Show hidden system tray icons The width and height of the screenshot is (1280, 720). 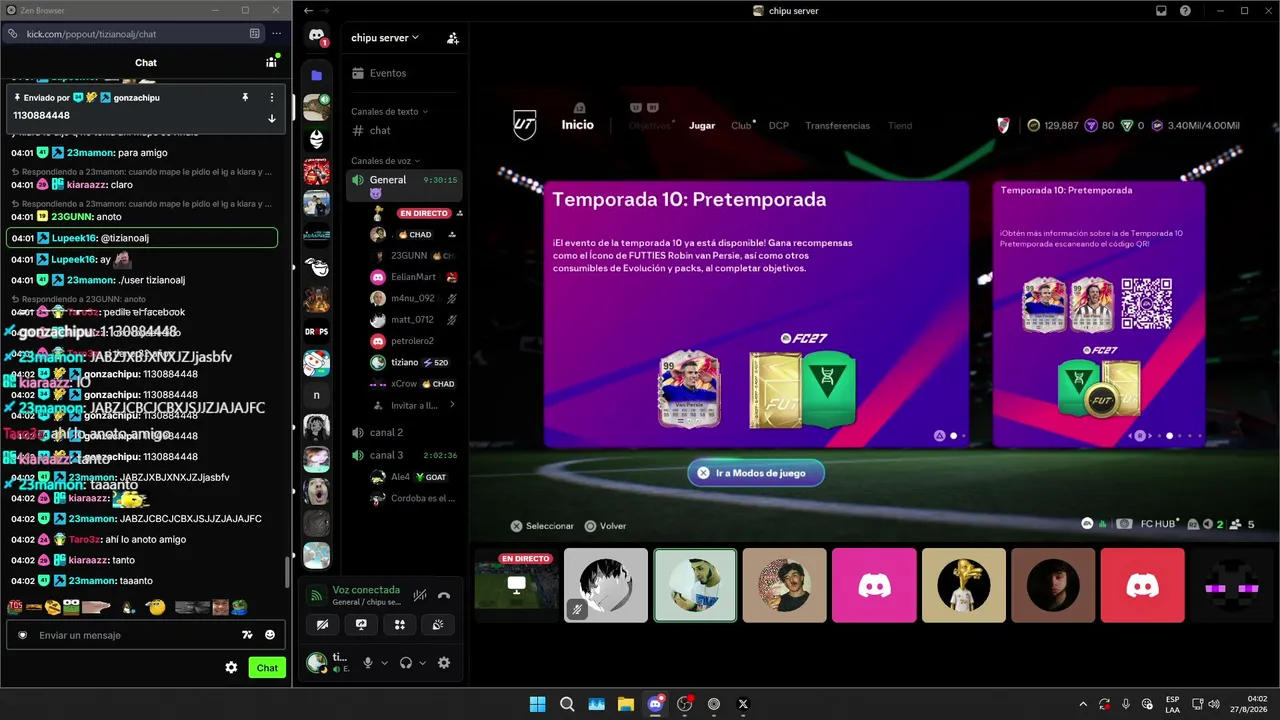pos(1082,704)
